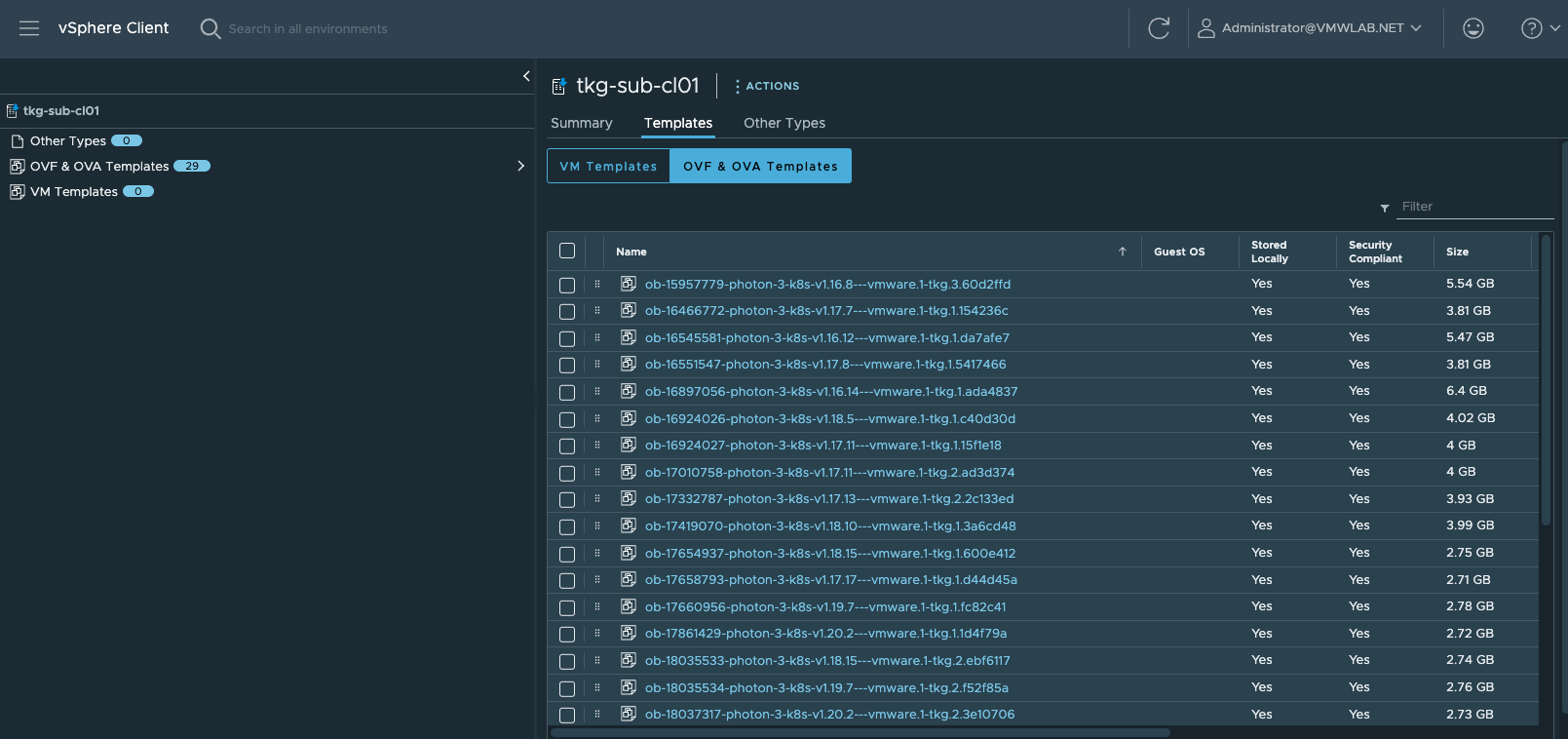
Task: Sort by the Stored Locally column header
Action: [1270, 252]
